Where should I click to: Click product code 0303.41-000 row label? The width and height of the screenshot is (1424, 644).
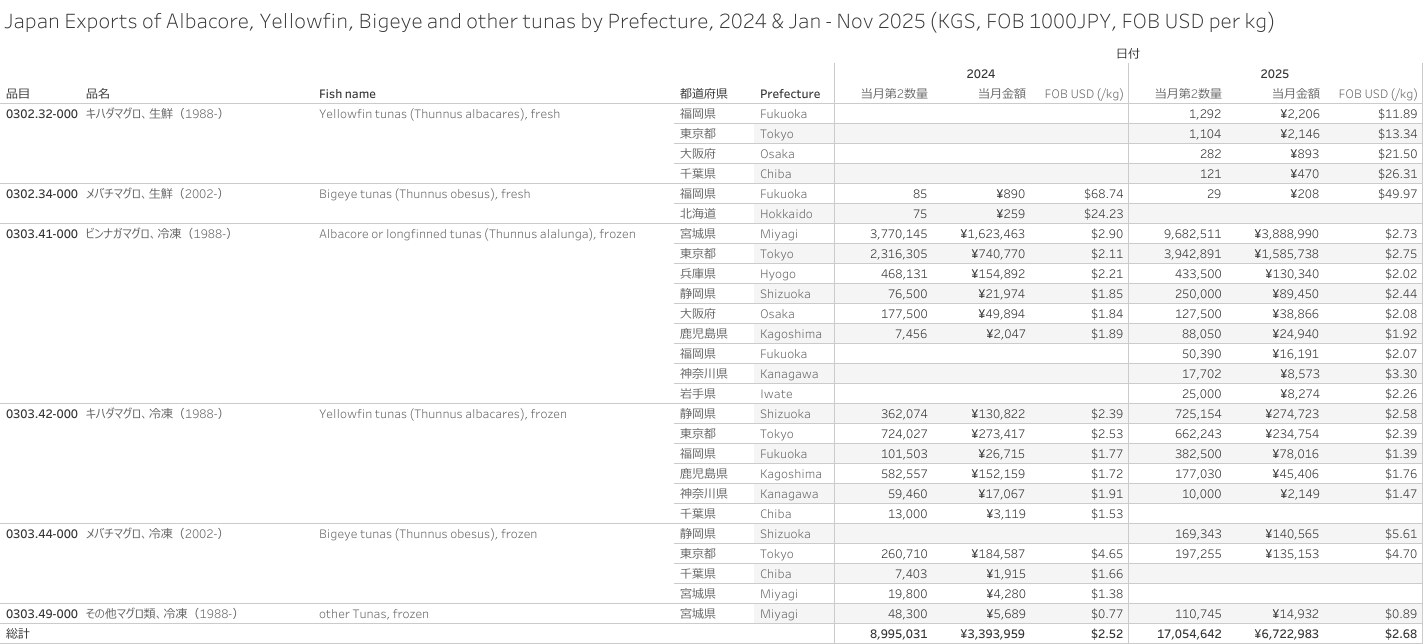pyautogui.click(x=42, y=234)
